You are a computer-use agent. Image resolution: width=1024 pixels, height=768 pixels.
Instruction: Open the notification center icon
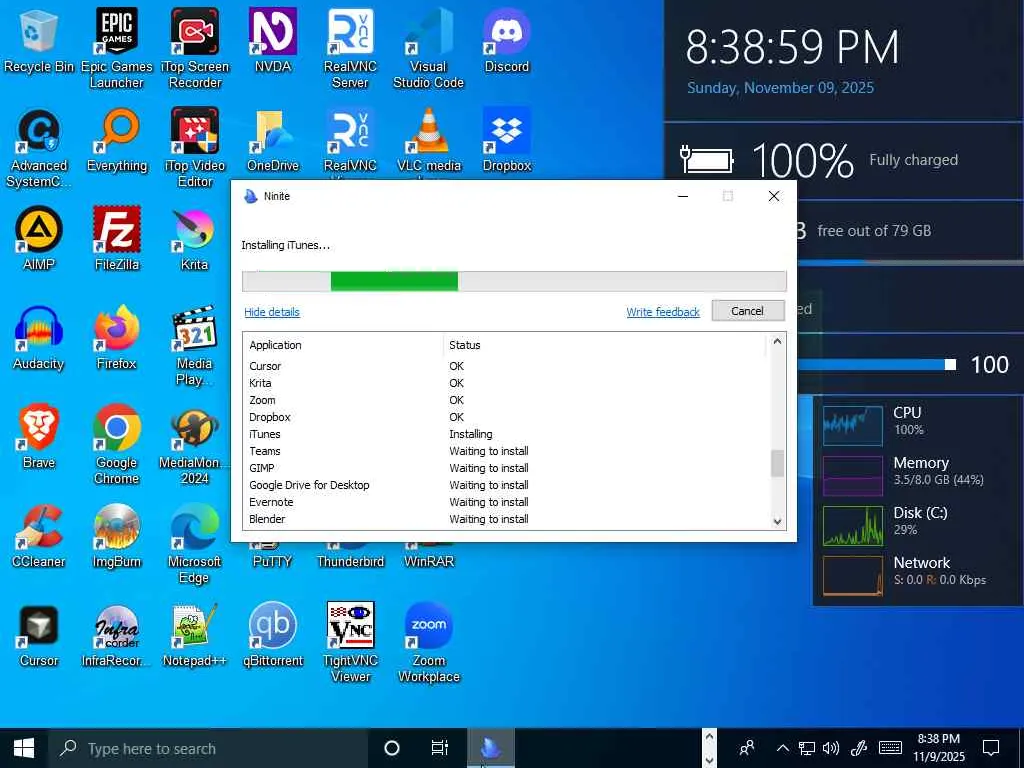point(991,748)
